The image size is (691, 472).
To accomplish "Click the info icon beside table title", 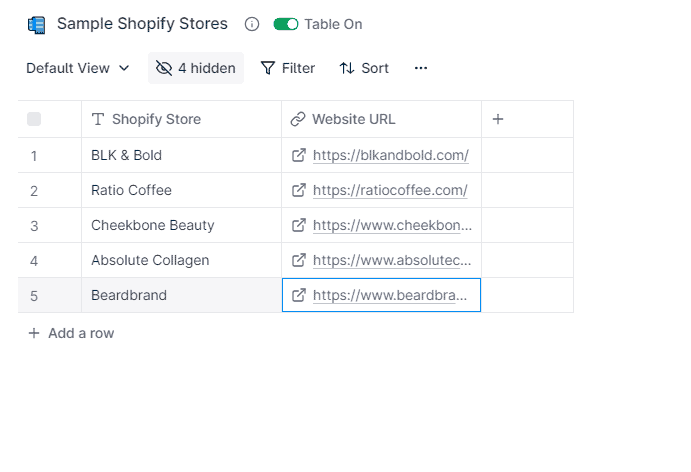I will (x=252, y=24).
